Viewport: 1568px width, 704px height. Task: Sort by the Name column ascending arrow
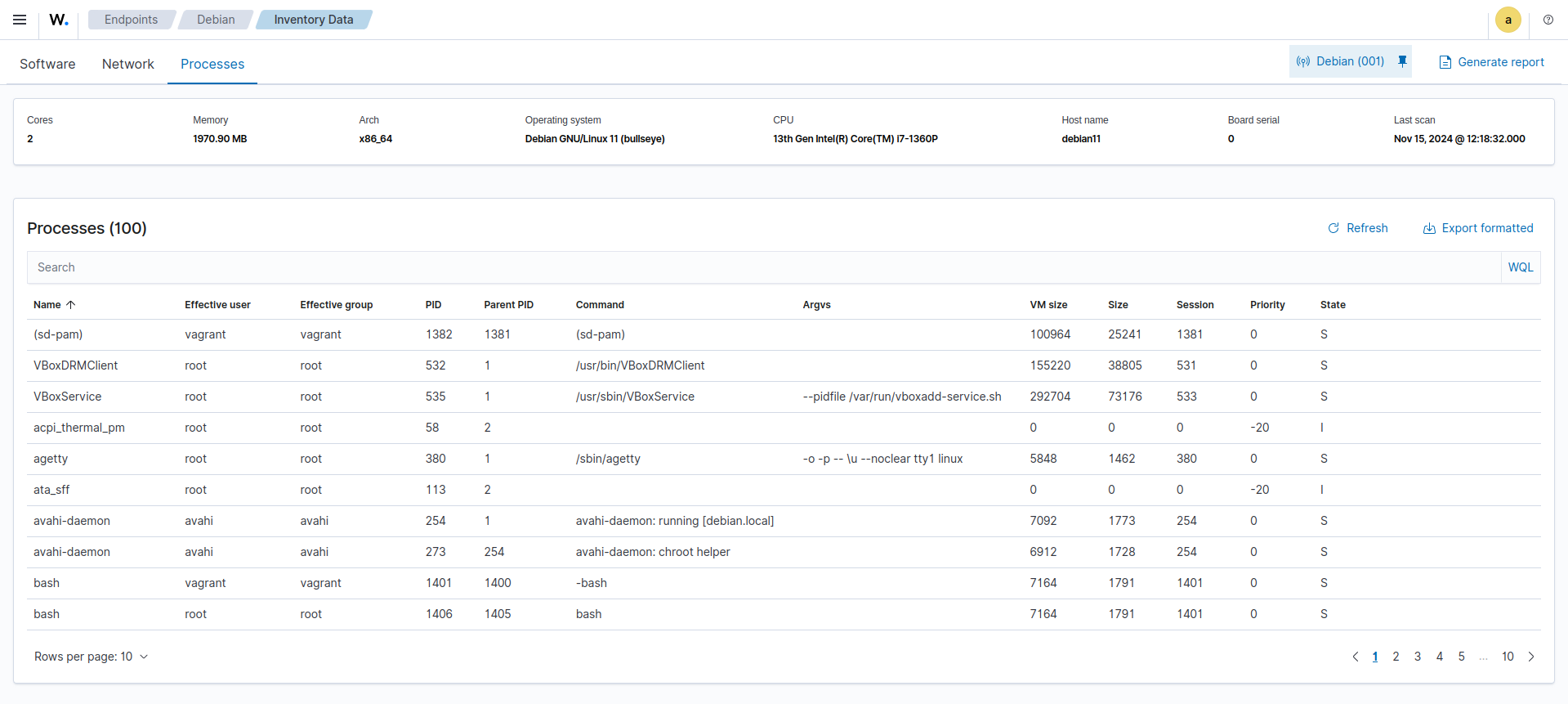pos(71,305)
